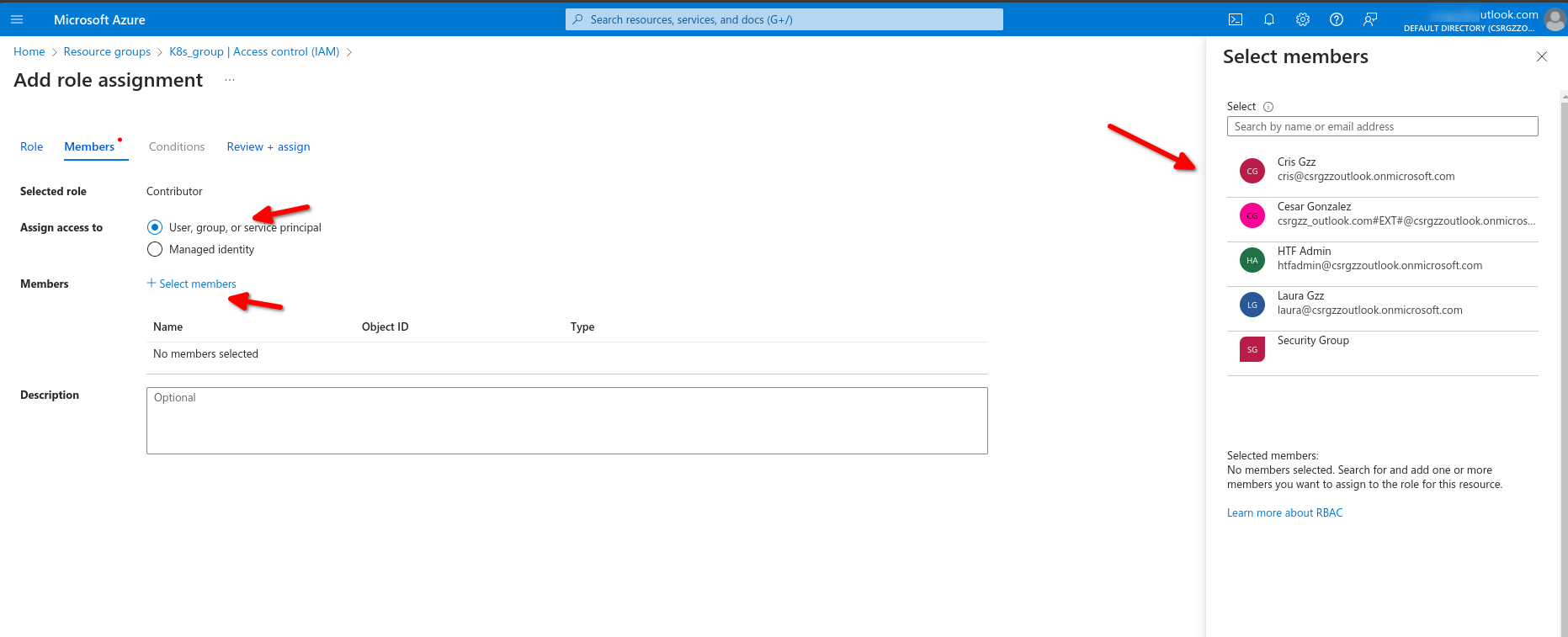Choose the Managed identity radio button
Image resolution: width=1568 pixels, height=637 pixels.
(x=155, y=249)
